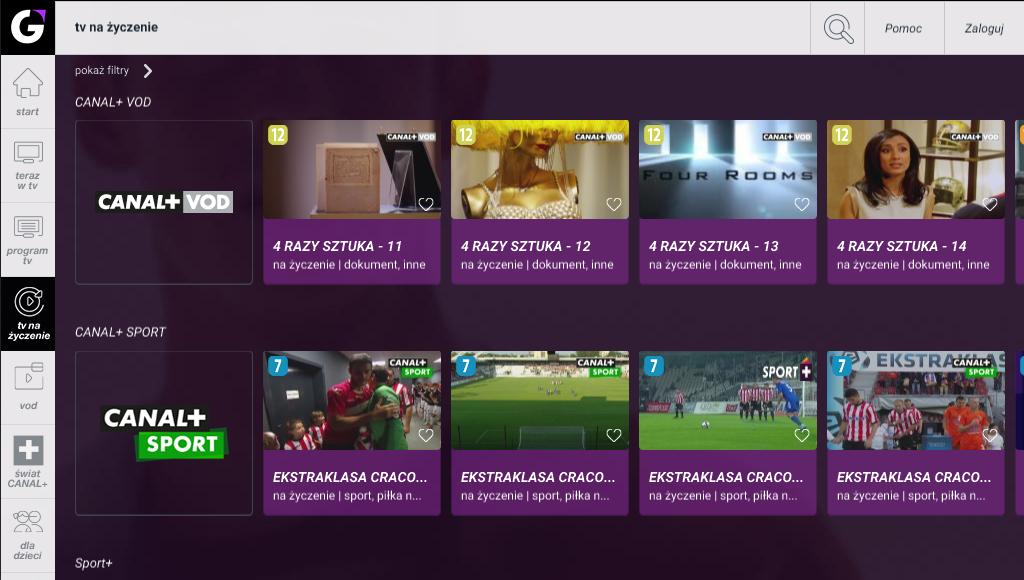The height and width of the screenshot is (580, 1024).
Task: Open the search magnifier icon
Action: coord(838,28)
